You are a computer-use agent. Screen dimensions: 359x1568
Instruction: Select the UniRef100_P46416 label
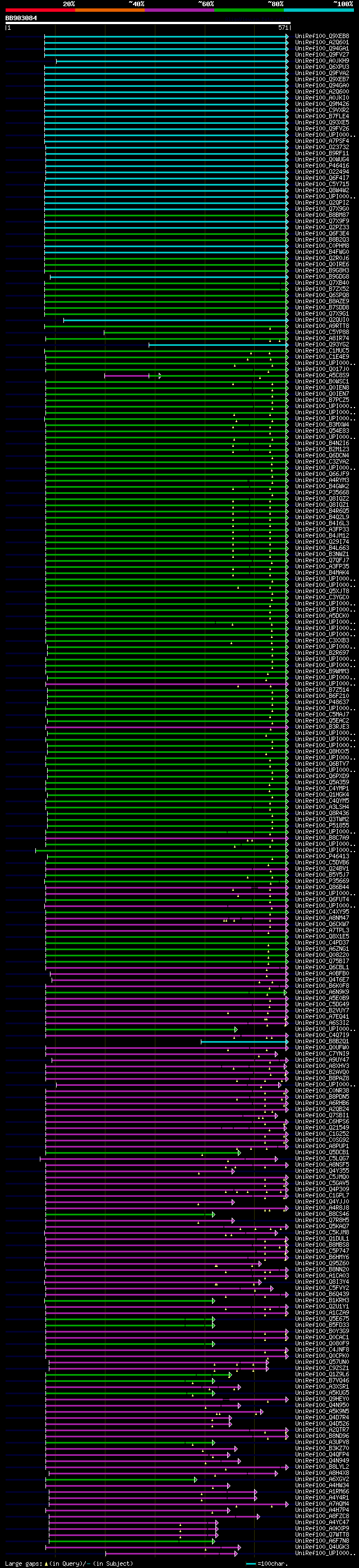[x=323, y=165]
